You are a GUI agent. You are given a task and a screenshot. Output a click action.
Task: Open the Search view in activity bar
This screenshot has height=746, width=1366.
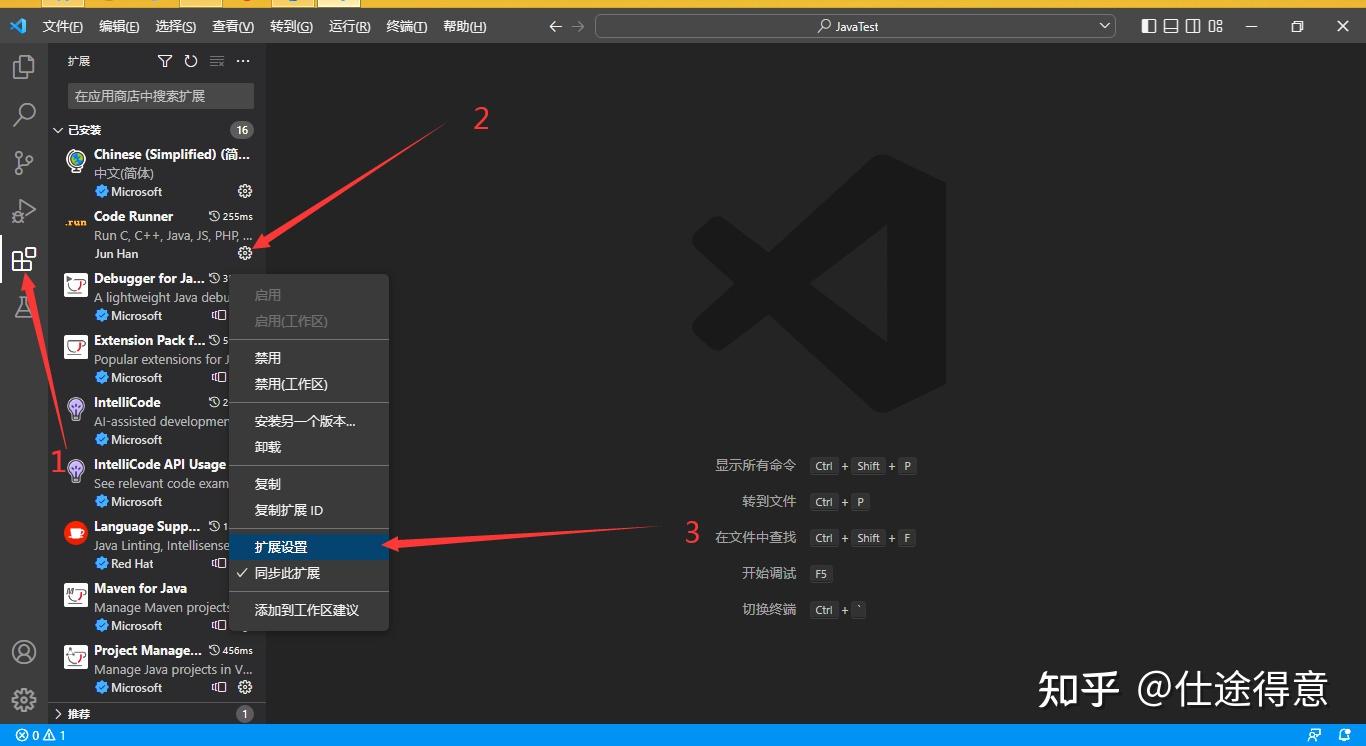point(24,115)
